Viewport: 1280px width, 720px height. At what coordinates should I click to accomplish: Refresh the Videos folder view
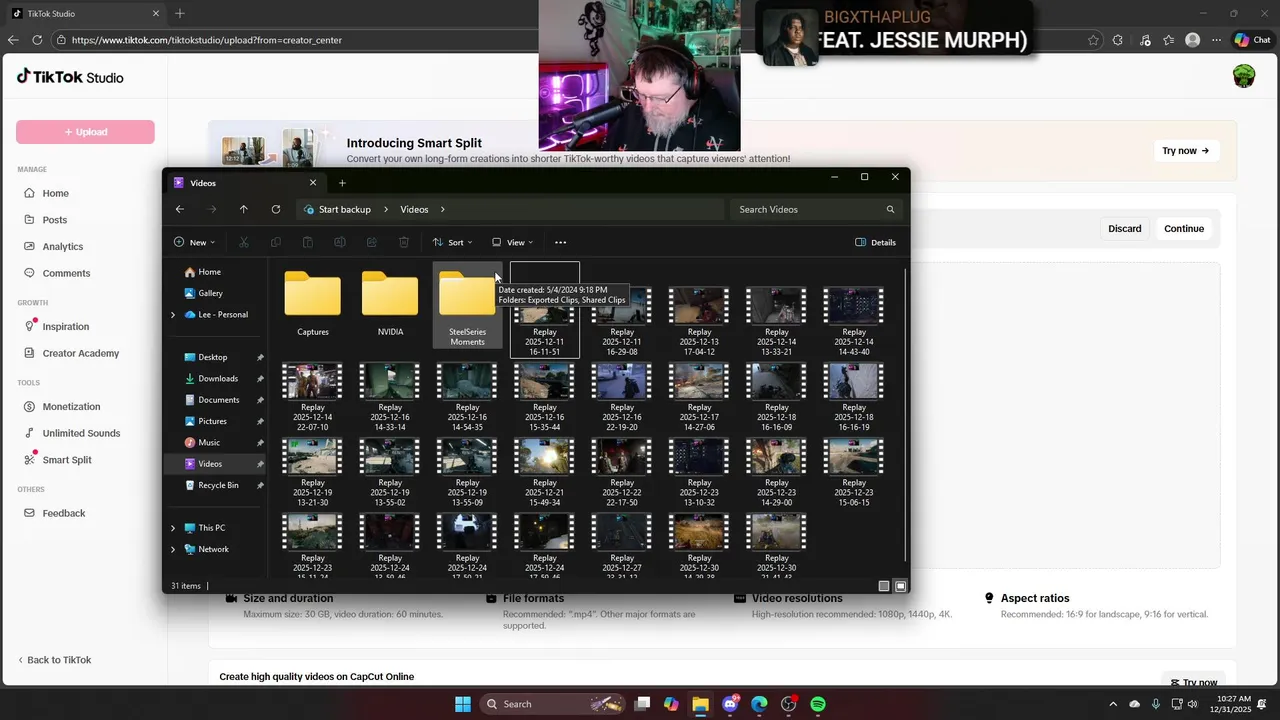click(275, 209)
